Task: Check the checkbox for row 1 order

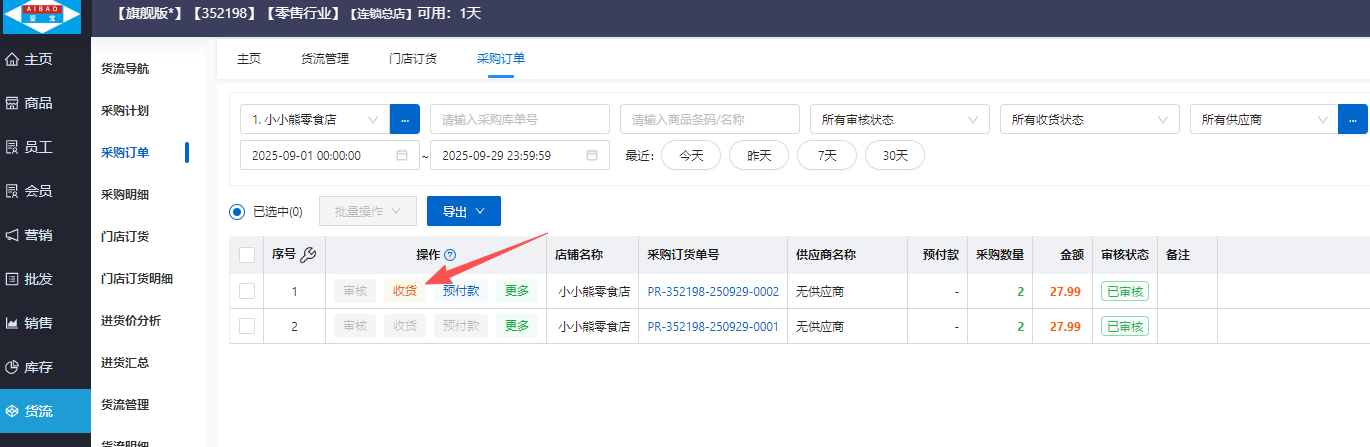Action: tap(247, 291)
